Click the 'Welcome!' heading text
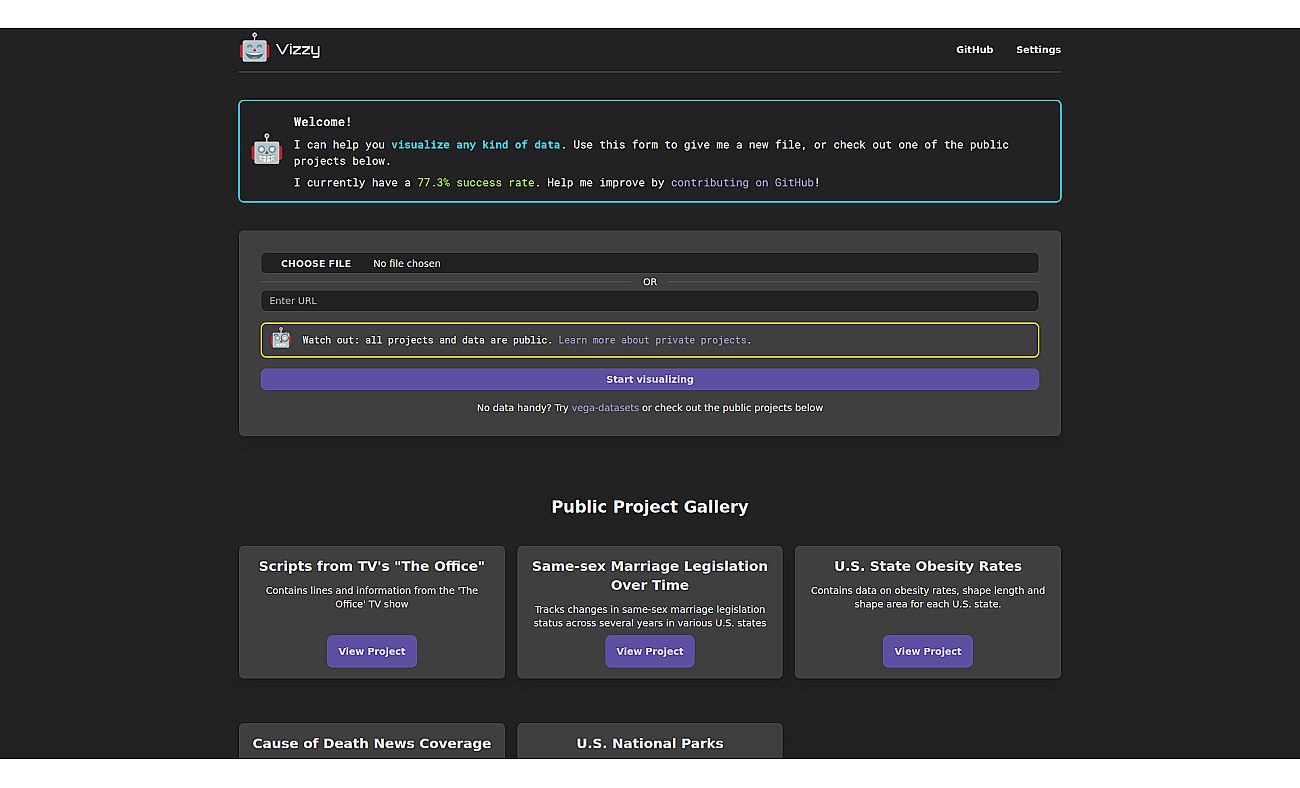The width and height of the screenshot is (1300, 788). coord(323,122)
